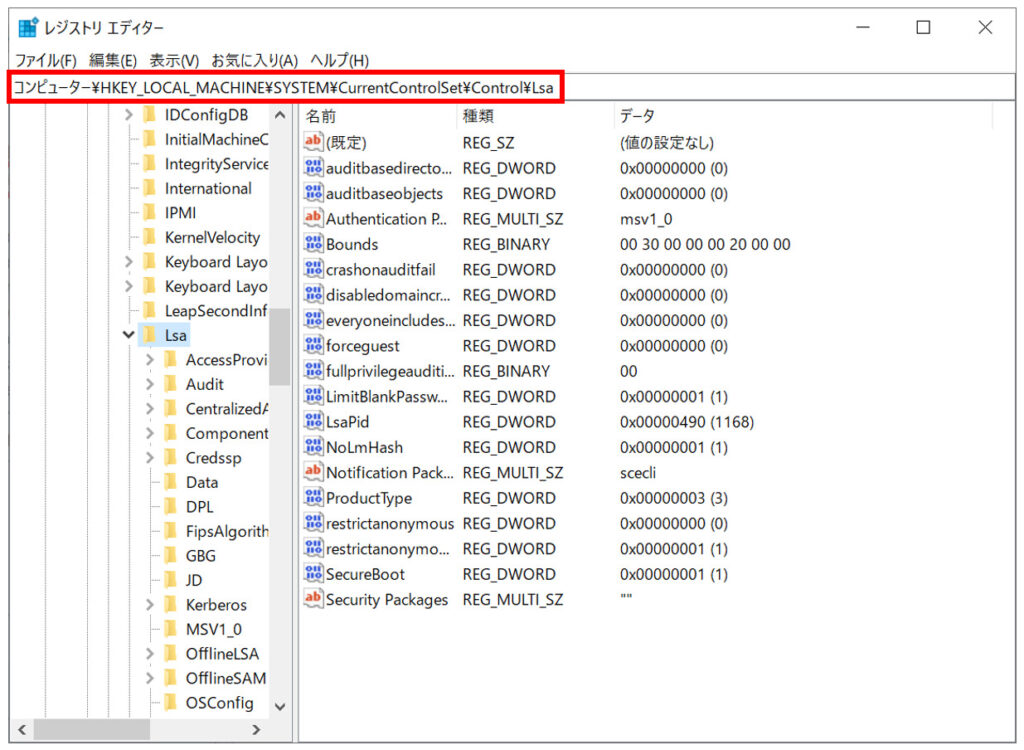Click the LsaPid DWORD icon

(313, 421)
